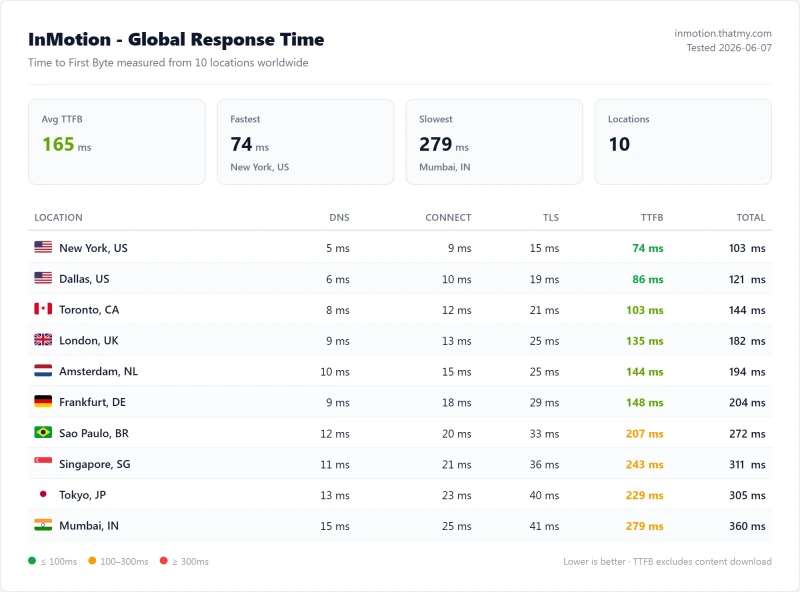Click the Brazilian flag beside Sao Paulo
The width and height of the screenshot is (800, 592).
pyautogui.click(x=43, y=432)
